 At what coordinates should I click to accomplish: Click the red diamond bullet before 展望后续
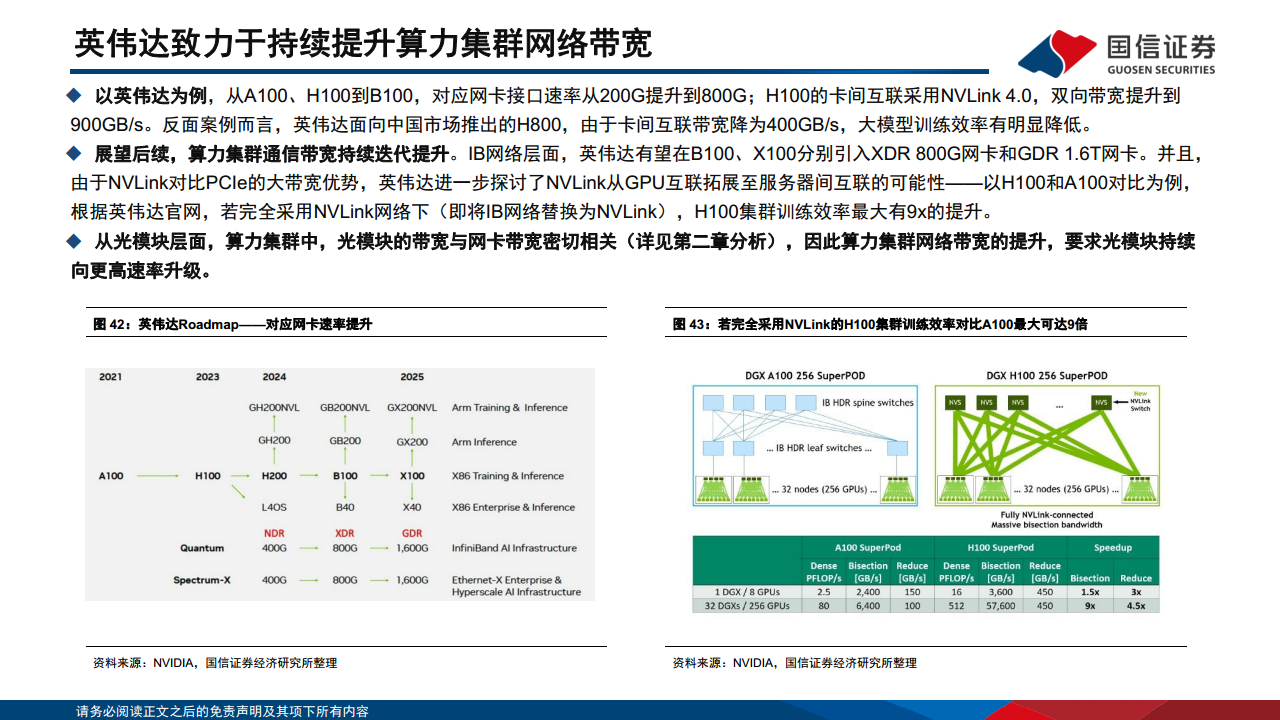72,153
